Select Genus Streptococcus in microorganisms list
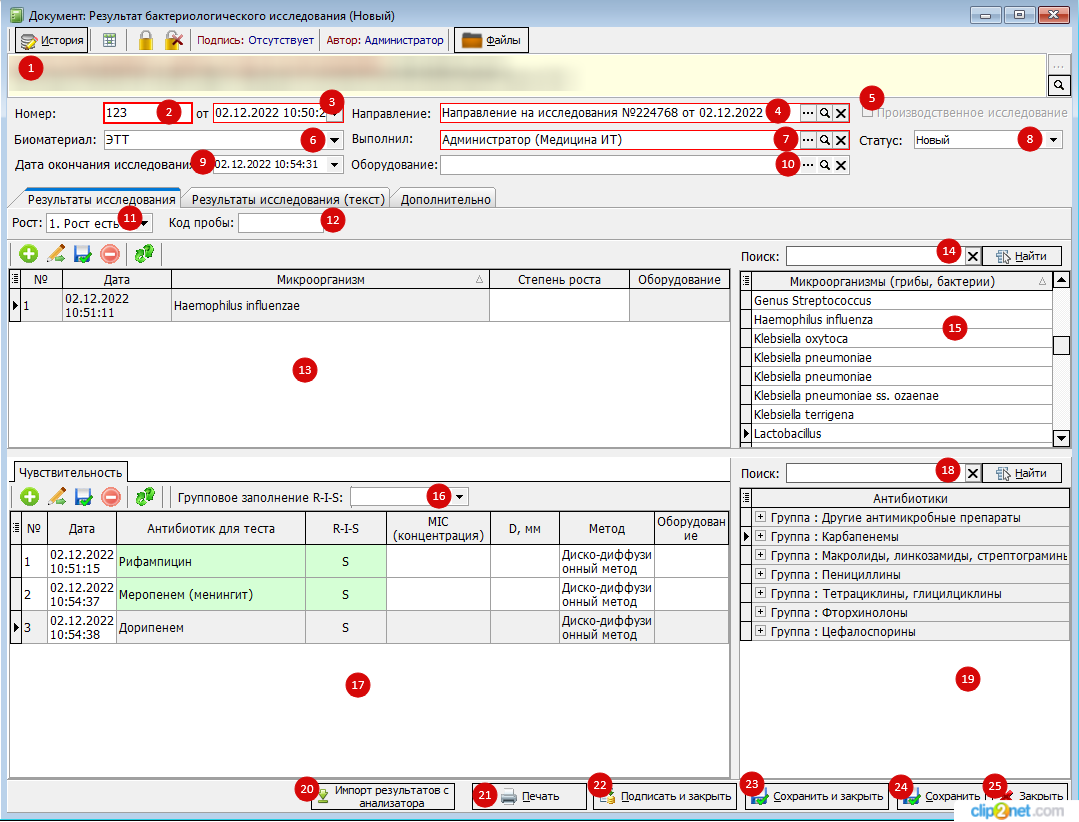The width and height of the screenshot is (1079, 822). (x=901, y=301)
